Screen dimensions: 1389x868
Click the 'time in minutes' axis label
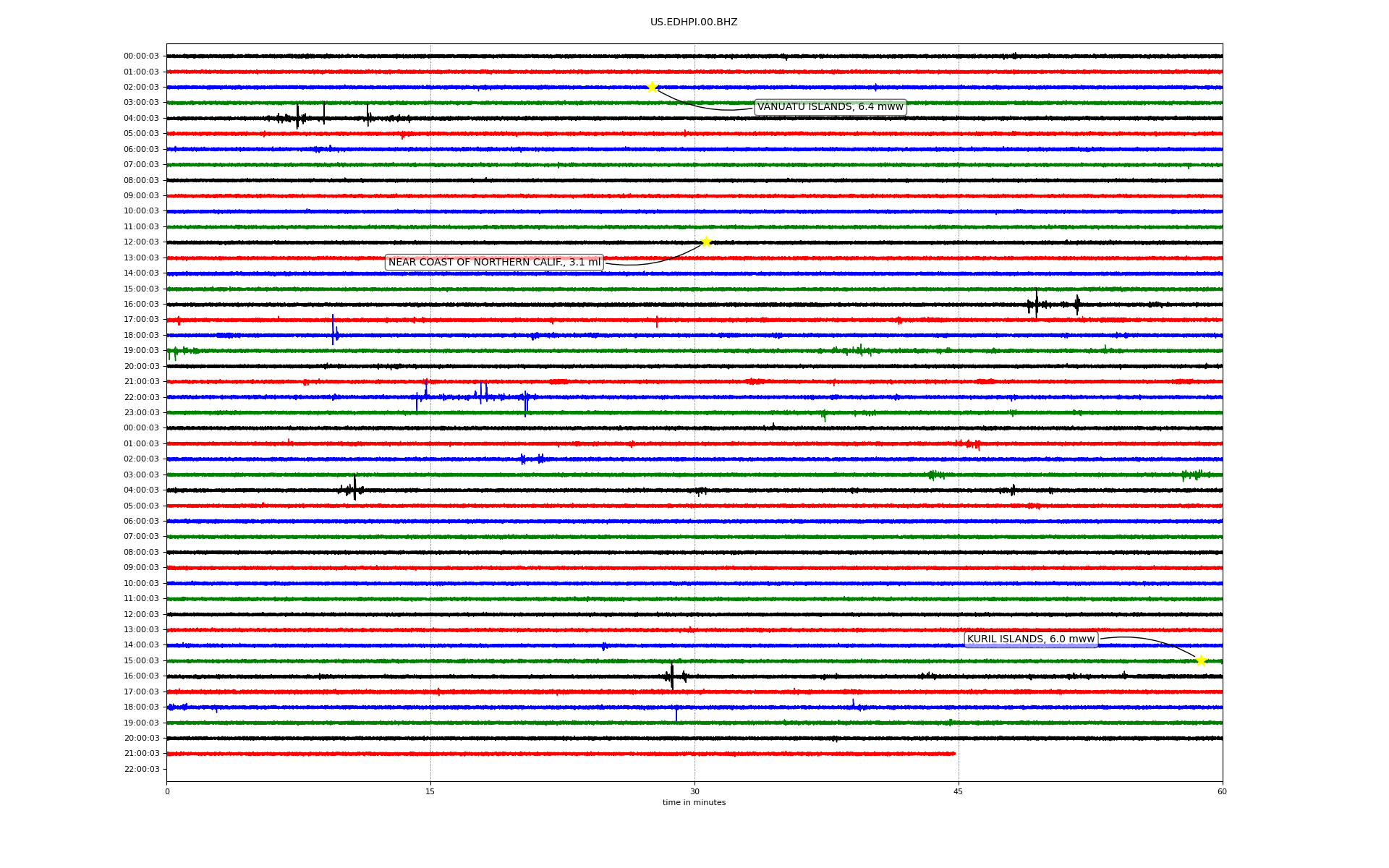click(x=694, y=803)
